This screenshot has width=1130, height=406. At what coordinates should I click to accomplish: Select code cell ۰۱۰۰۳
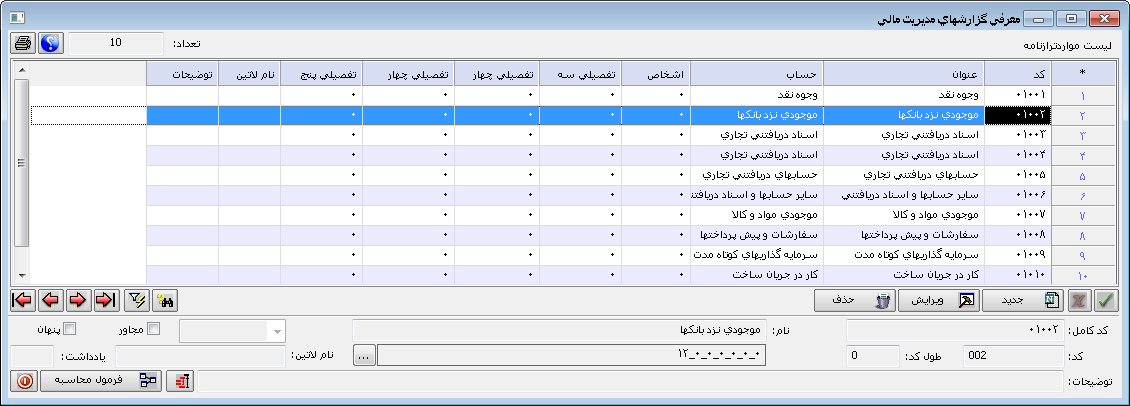click(1018, 136)
